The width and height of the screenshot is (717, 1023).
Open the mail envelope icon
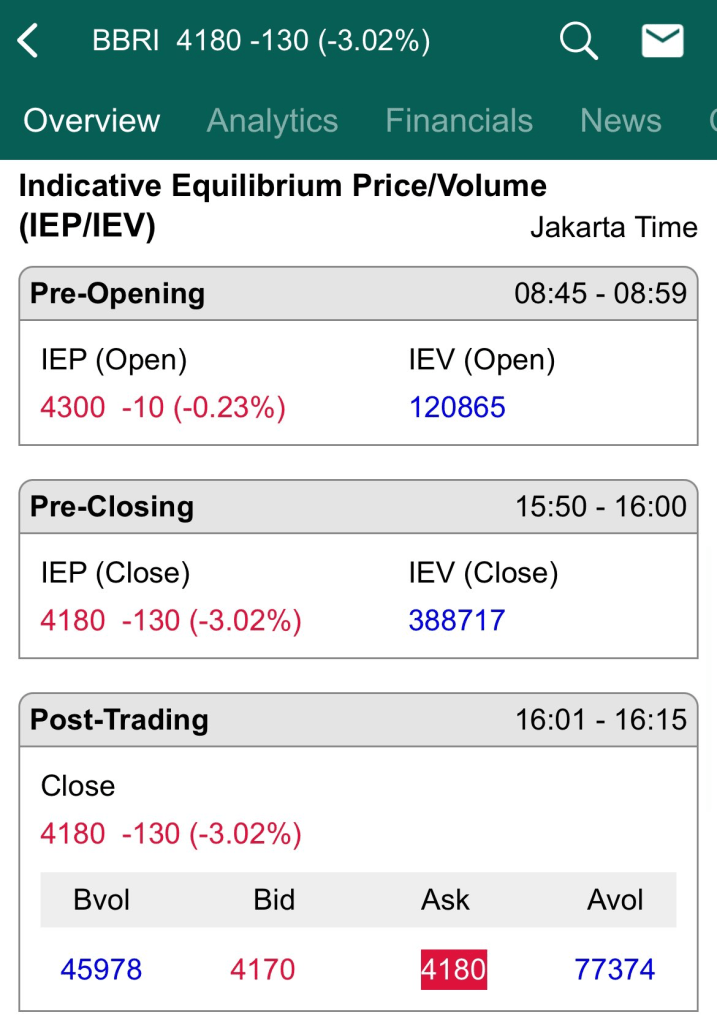662,41
